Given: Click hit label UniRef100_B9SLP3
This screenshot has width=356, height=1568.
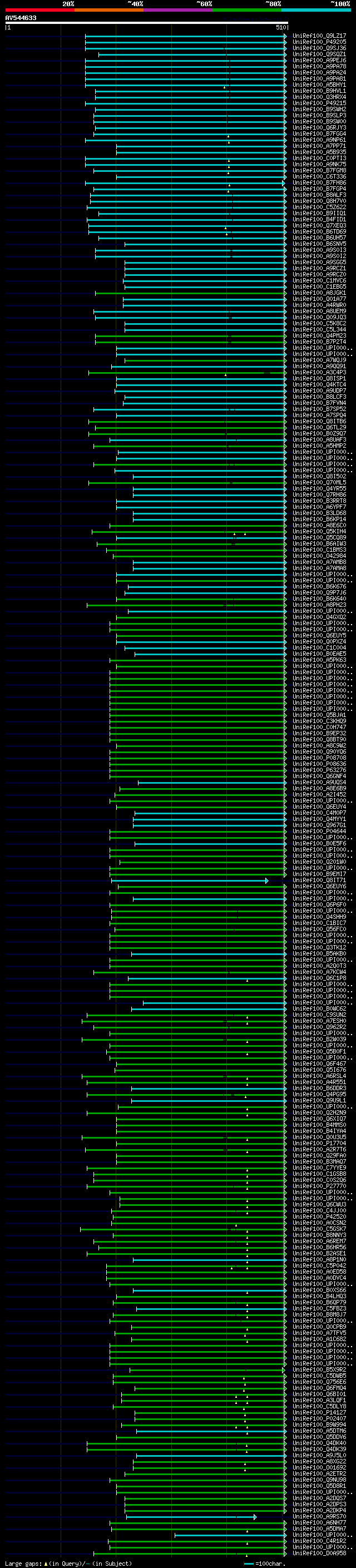Looking at the screenshot, I should 319,116.
